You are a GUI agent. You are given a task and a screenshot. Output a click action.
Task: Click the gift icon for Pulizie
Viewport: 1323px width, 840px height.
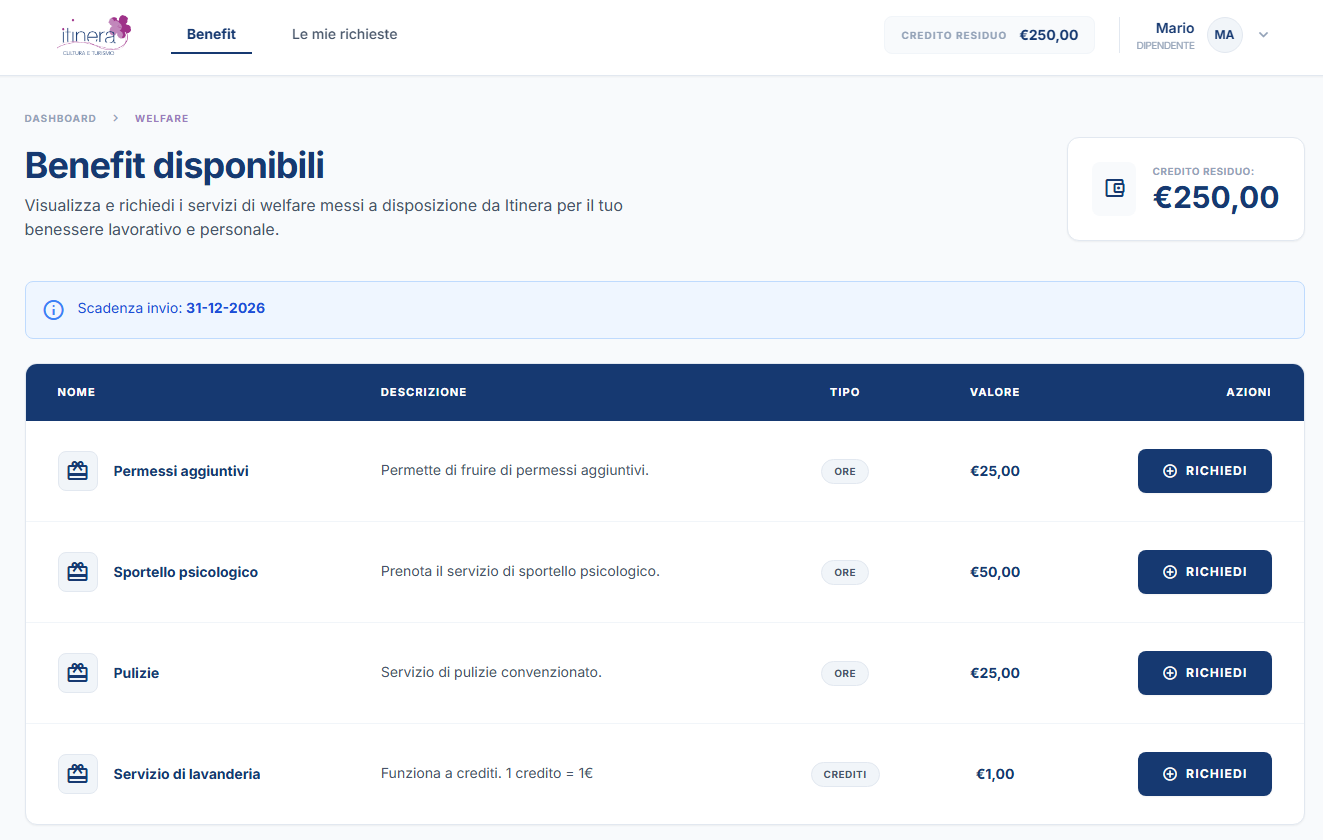click(x=78, y=673)
